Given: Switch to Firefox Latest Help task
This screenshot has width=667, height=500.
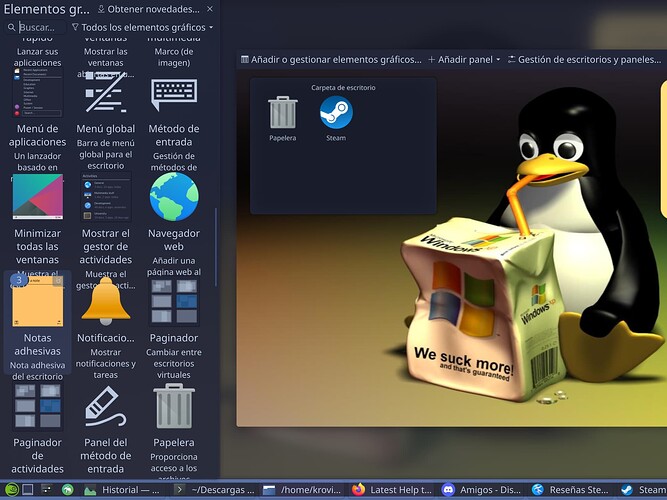Looking at the screenshot, I should point(392,490).
